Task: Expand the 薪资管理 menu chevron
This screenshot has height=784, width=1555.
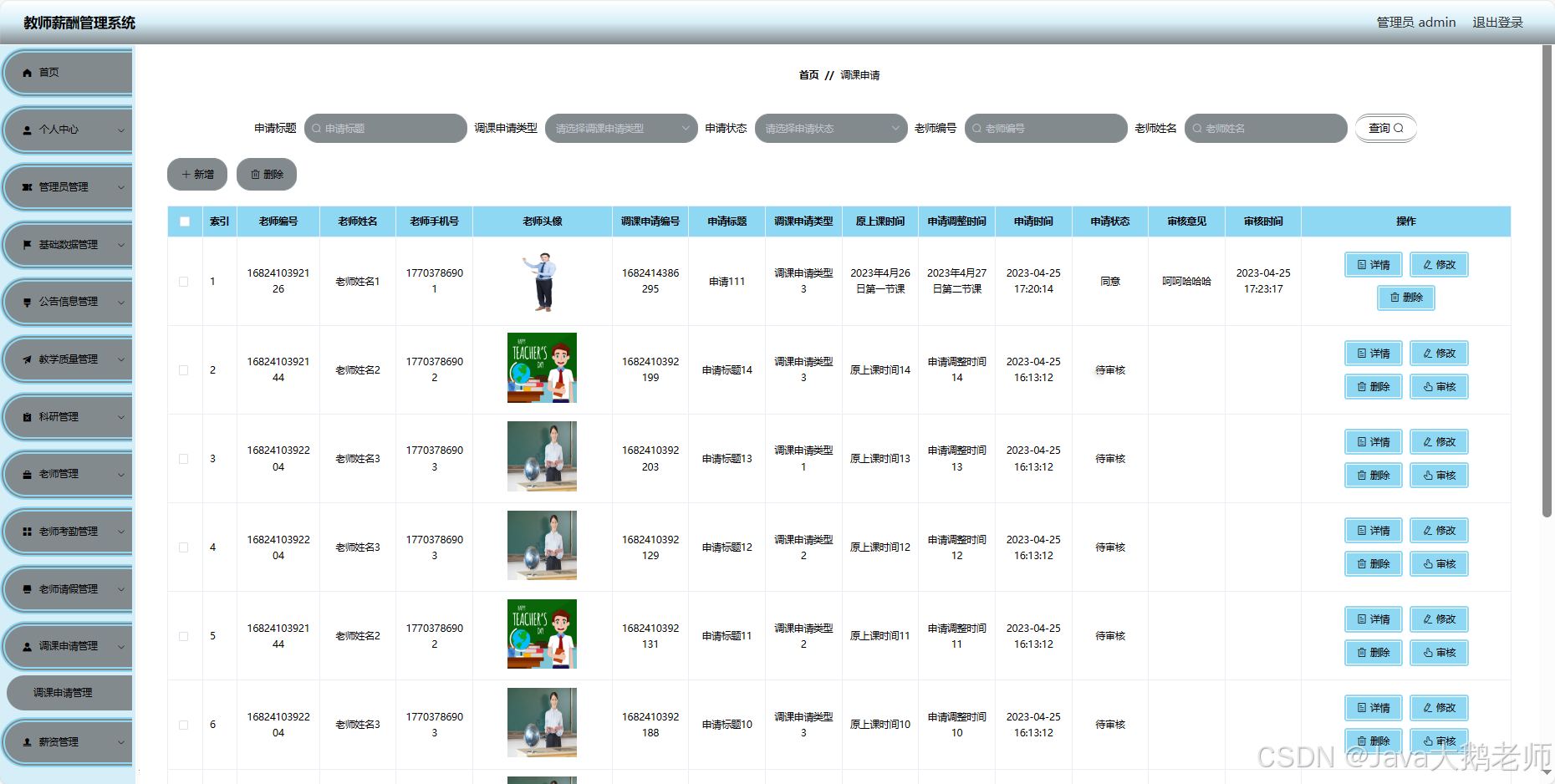Action: tap(121, 742)
